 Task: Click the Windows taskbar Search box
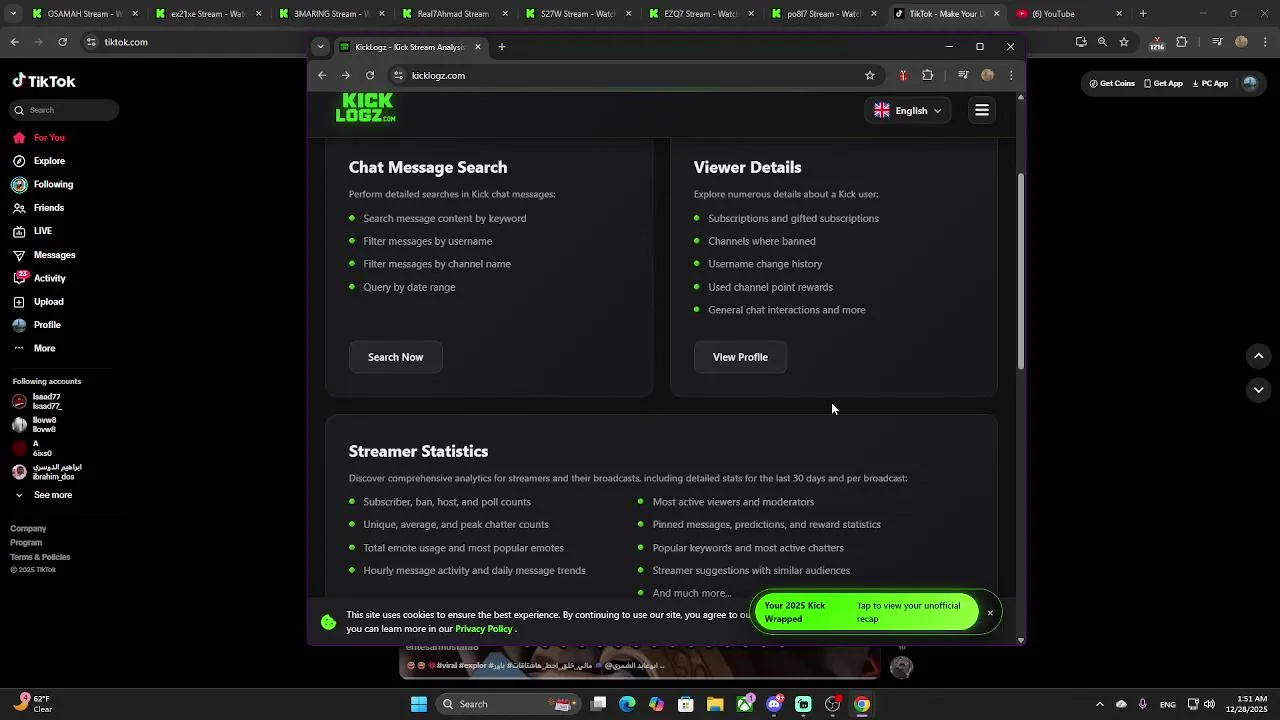[x=508, y=704]
